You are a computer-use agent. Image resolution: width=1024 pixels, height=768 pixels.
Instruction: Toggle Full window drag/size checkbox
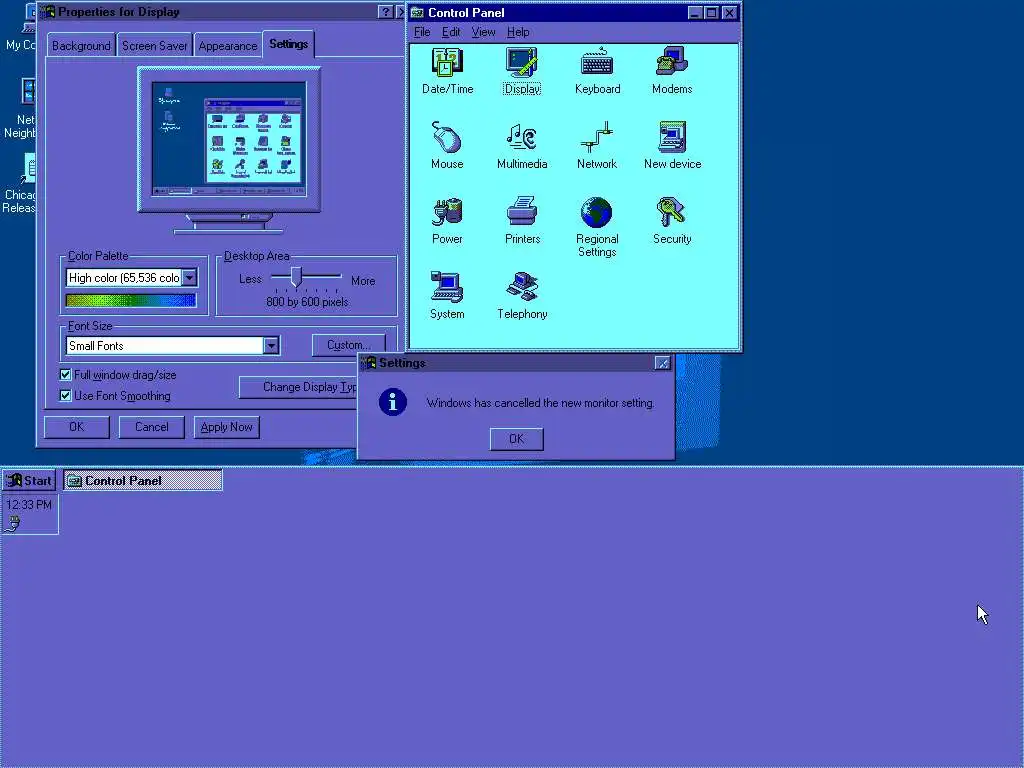point(65,374)
